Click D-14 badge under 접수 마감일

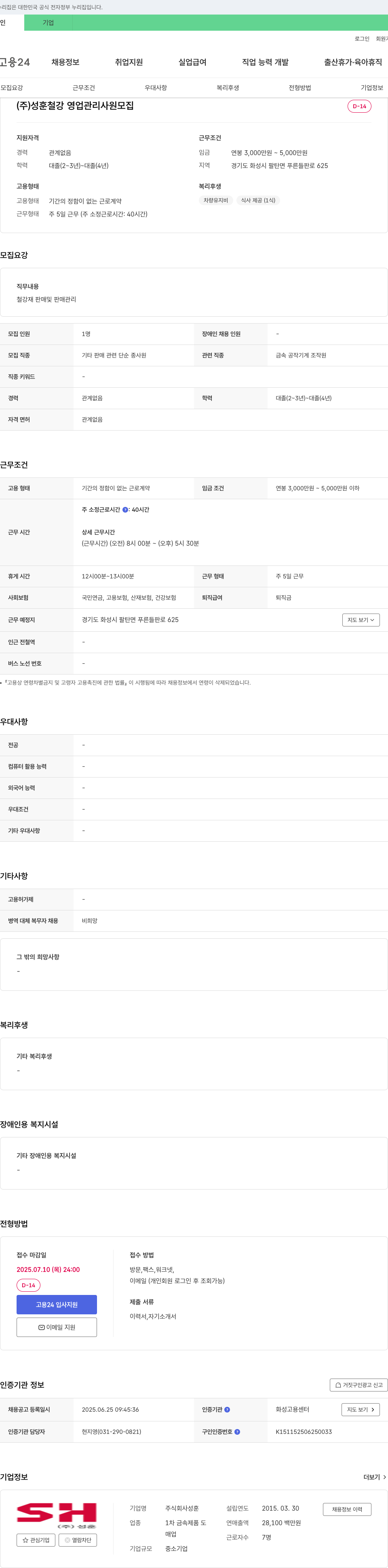[x=28, y=1285]
